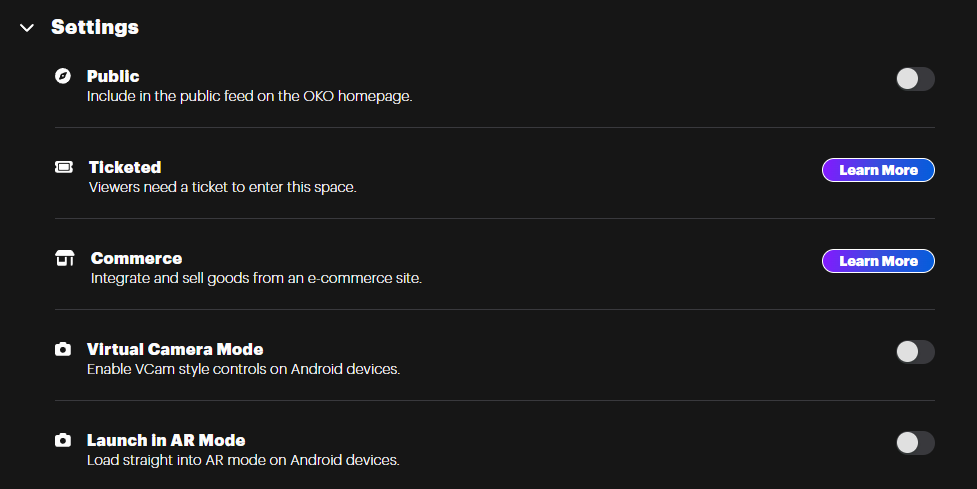Click the Settings section heading
977x489 pixels.
coord(95,27)
